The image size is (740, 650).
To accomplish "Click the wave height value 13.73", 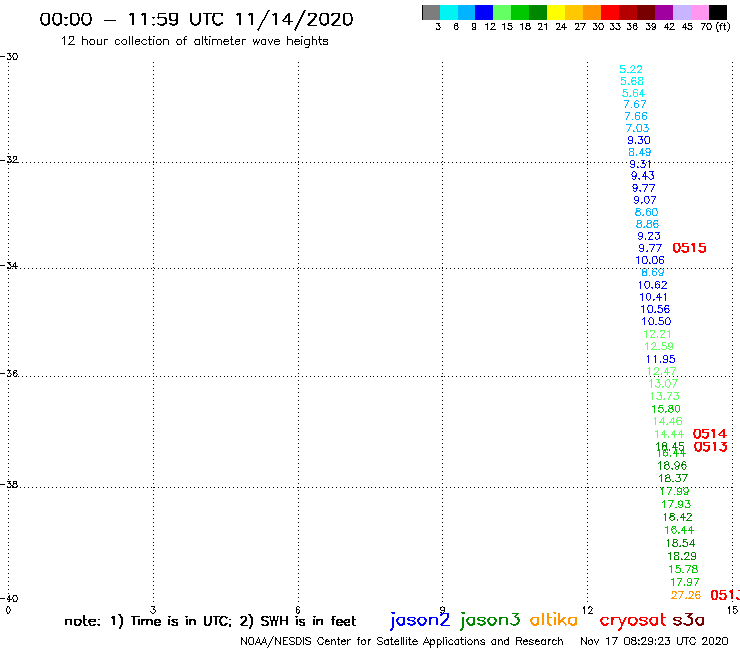I will click(x=665, y=396).
